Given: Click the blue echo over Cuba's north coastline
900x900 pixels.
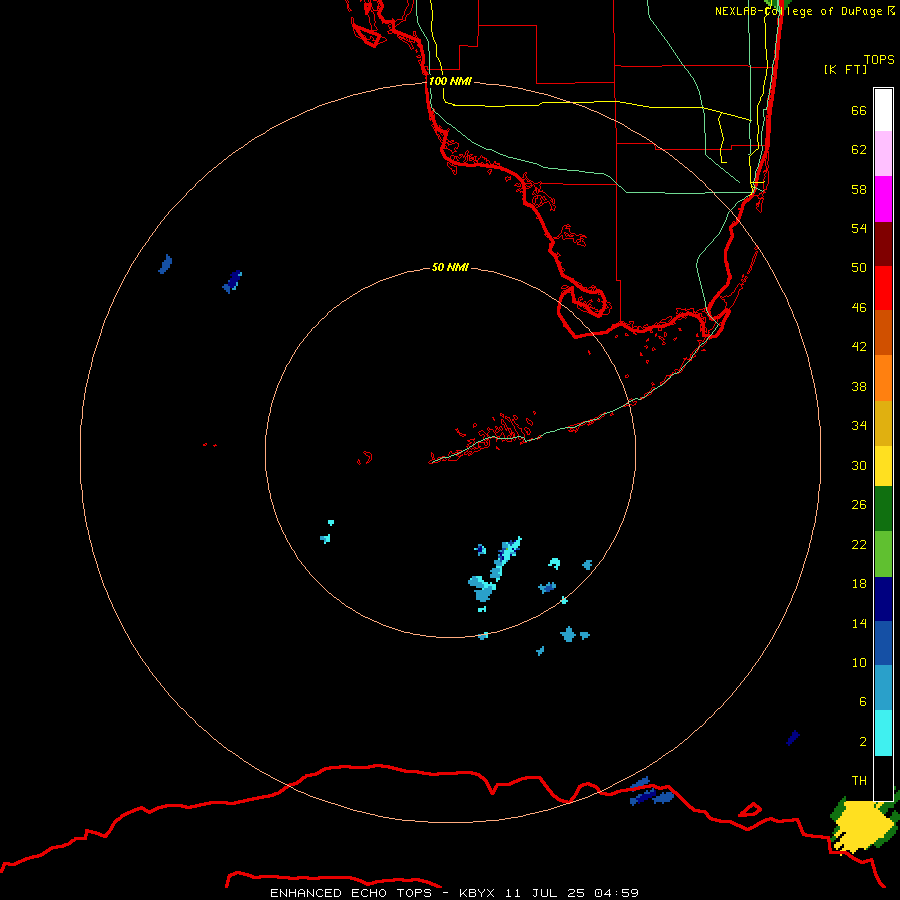Looking at the screenshot, I should pyautogui.click(x=651, y=793).
